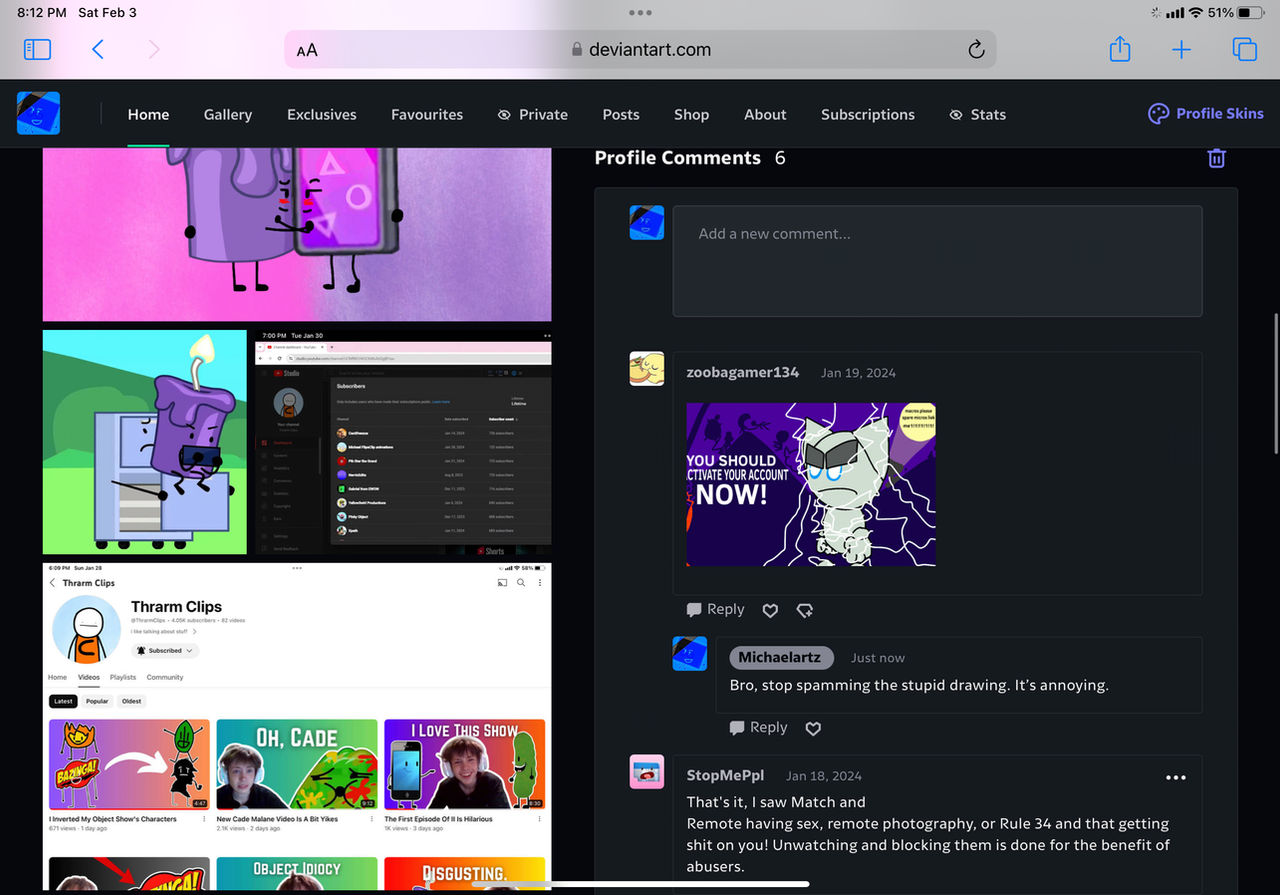The image size is (1280, 895).
Task: Open Profile Skins
Action: [1206, 113]
